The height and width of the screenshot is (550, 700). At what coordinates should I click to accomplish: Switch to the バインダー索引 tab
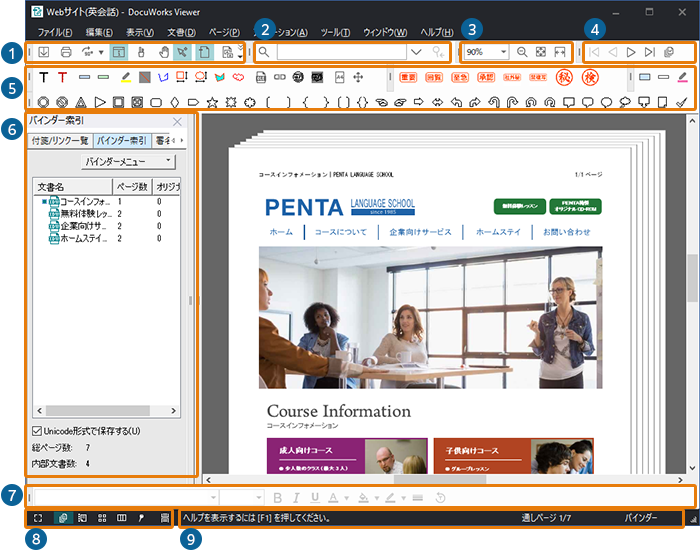[x=122, y=141]
